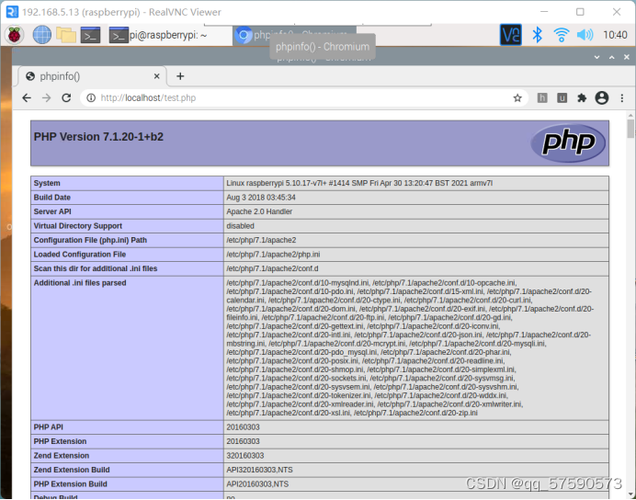Click the 'u' extension icon

pyautogui.click(x=562, y=98)
